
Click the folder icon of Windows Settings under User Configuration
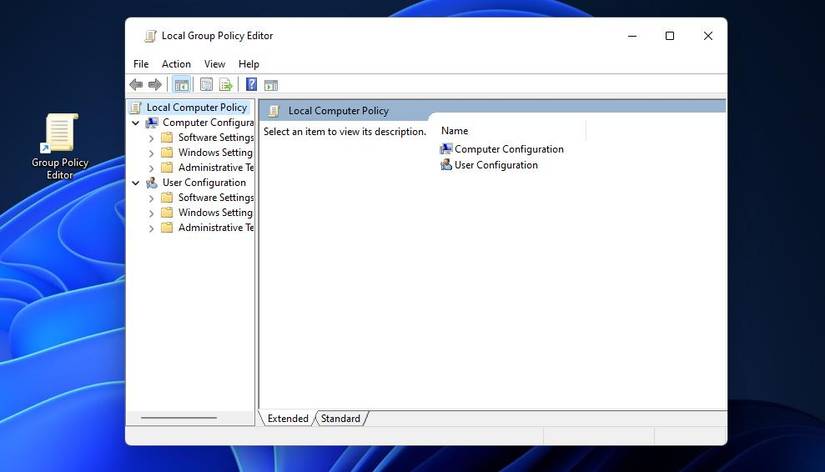(x=167, y=213)
